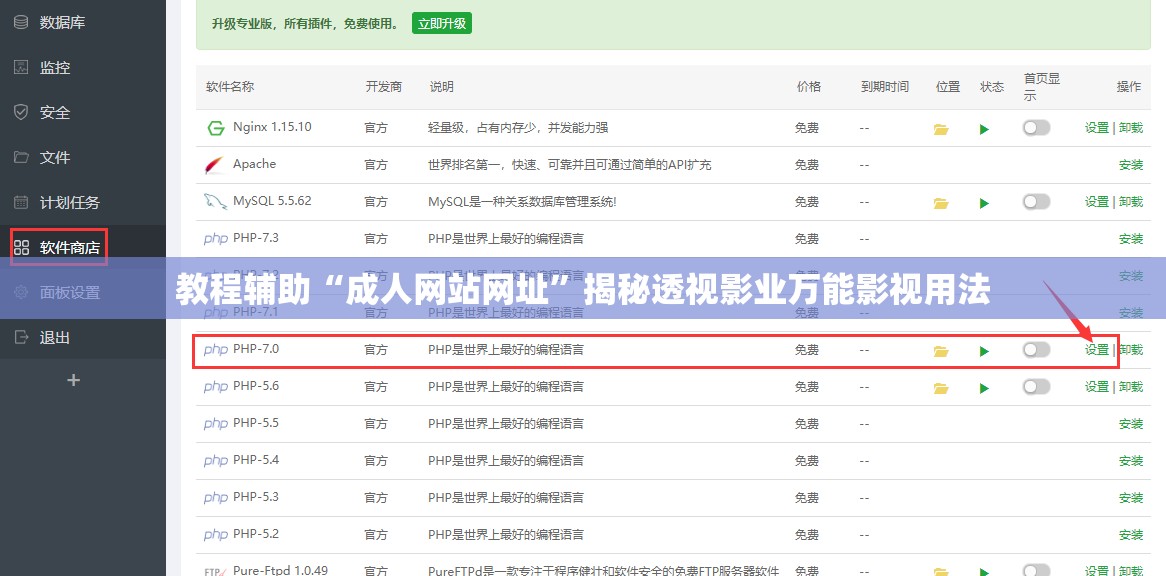1166x576 pixels.
Task: Click 卸载 for PHP-5.6
Action: click(1131, 386)
